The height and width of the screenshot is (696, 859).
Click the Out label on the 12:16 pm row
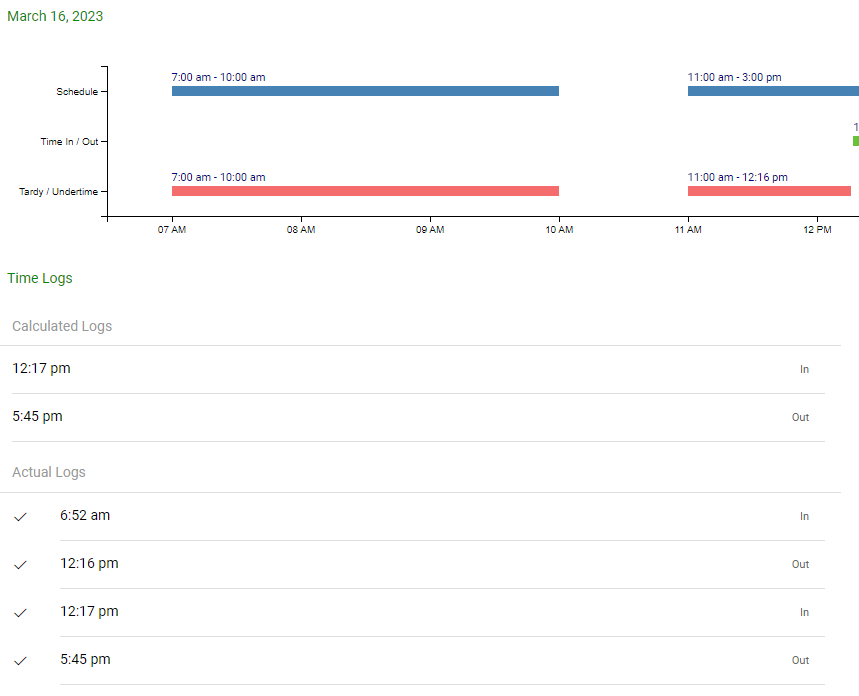click(x=800, y=564)
